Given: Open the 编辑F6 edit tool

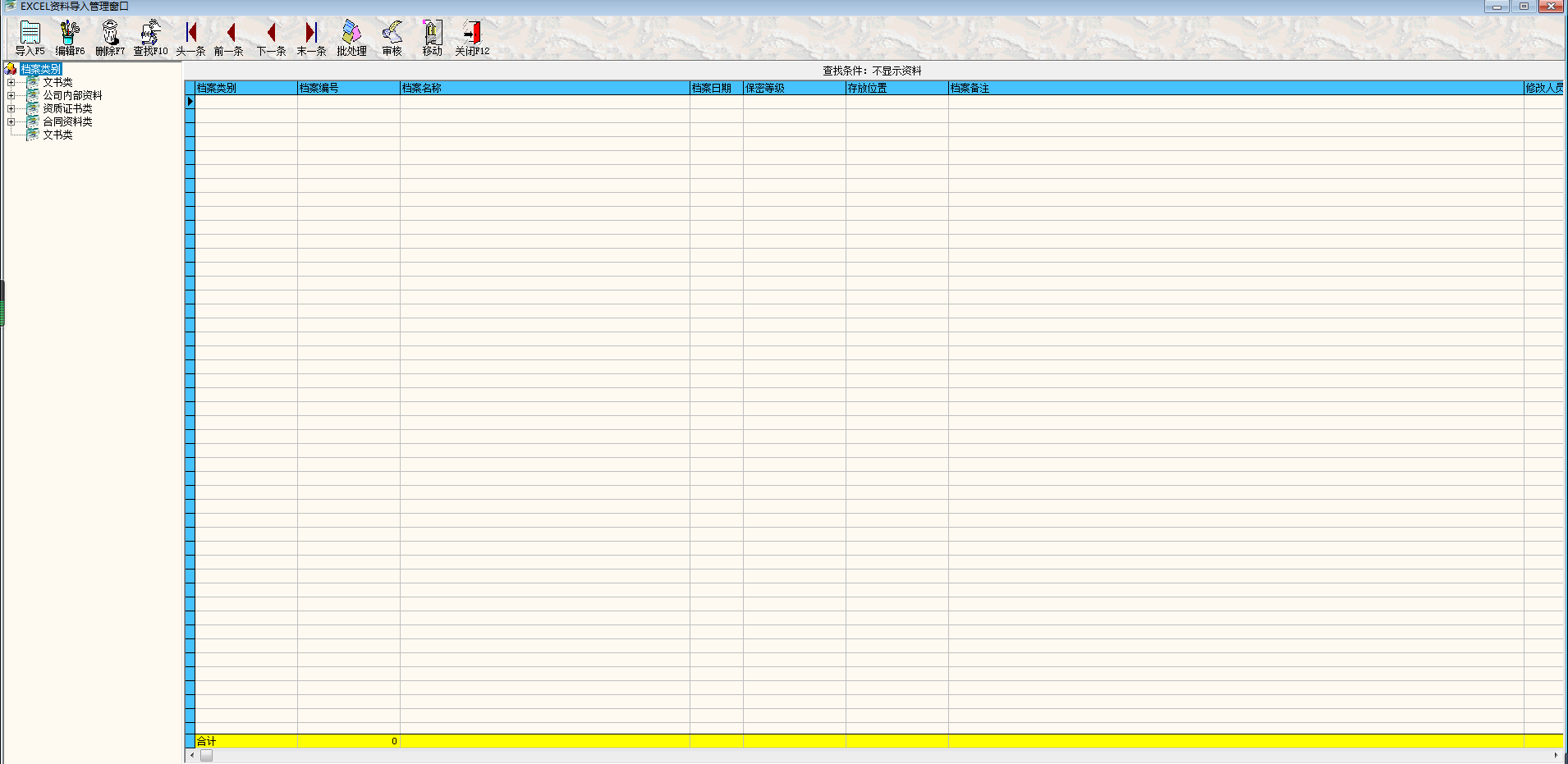Looking at the screenshot, I should (70, 38).
